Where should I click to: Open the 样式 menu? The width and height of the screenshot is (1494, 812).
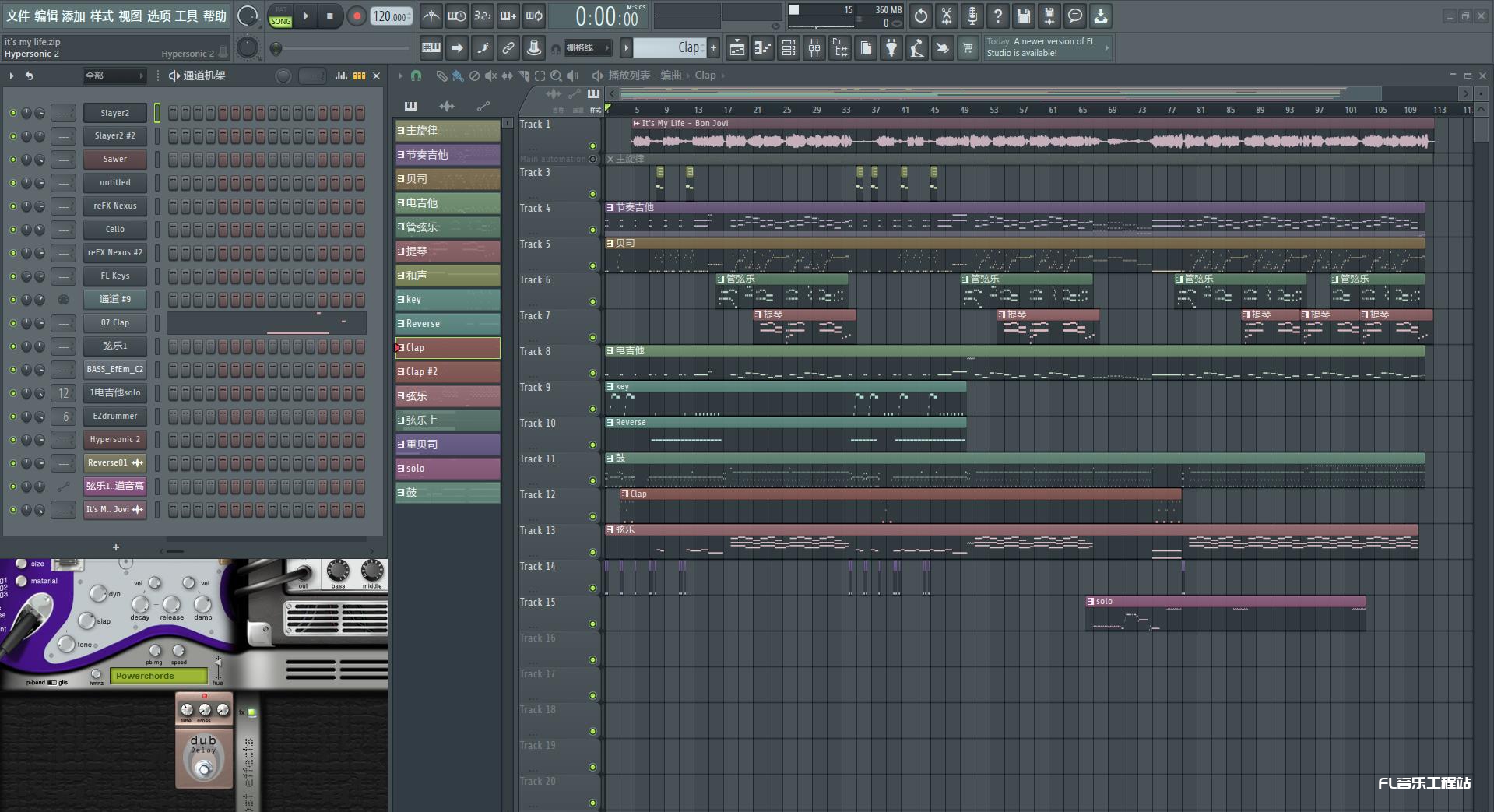102,16
